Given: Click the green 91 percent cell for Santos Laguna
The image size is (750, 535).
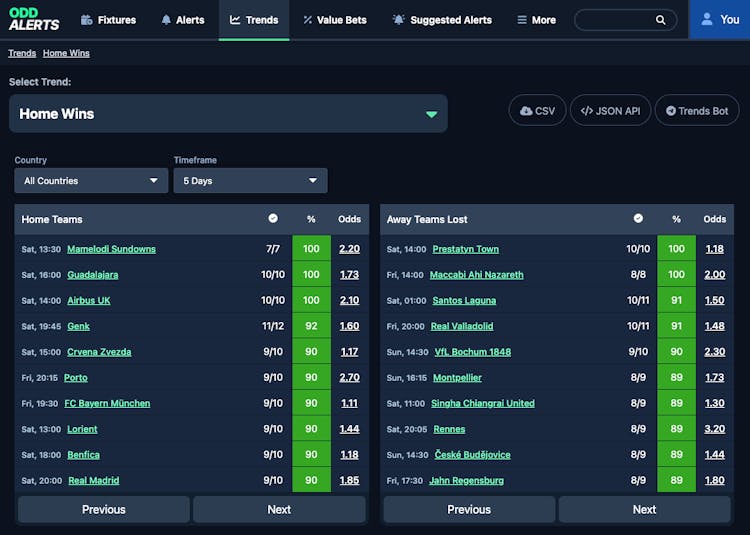Looking at the screenshot, I should 676,300.
